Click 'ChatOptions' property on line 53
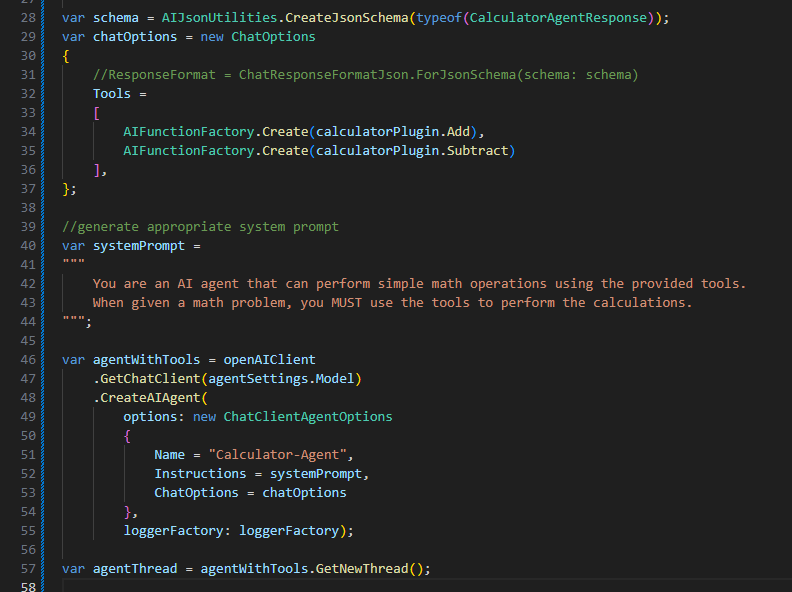The image size is (792, 592). (x=196, y=493)
